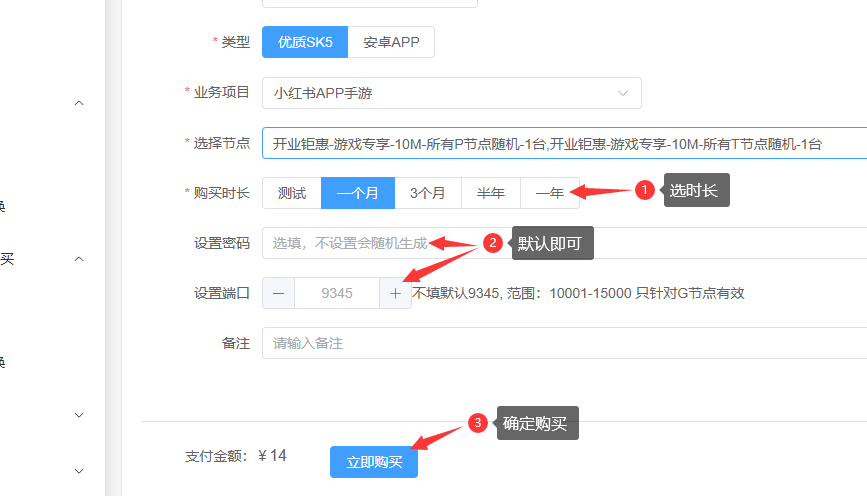Select the 一年 duration option
Viewport: 867px width, 496px height.
(x=550, y=193)
